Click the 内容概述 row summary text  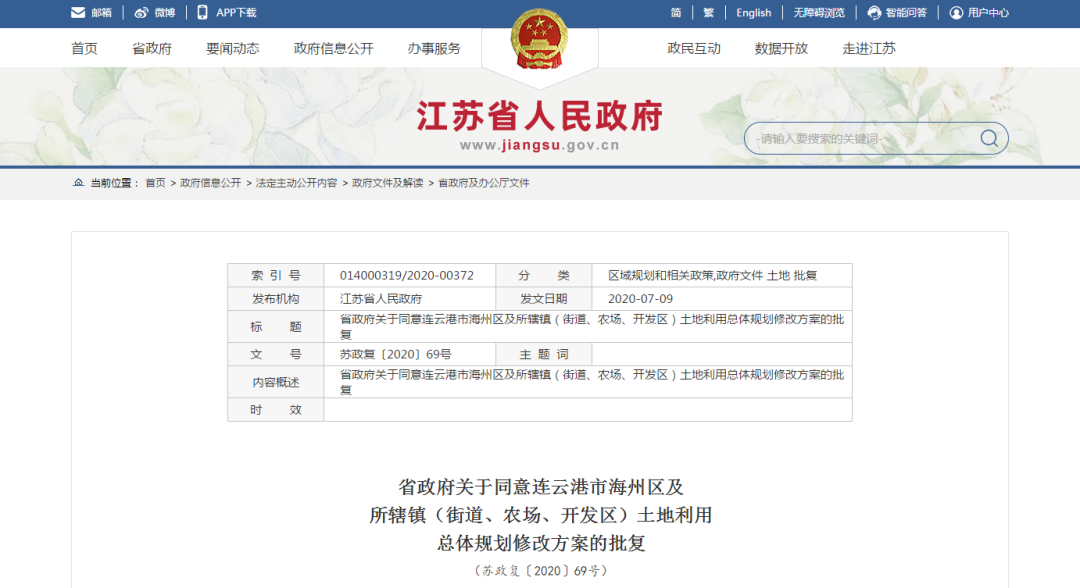pos(592,382)
